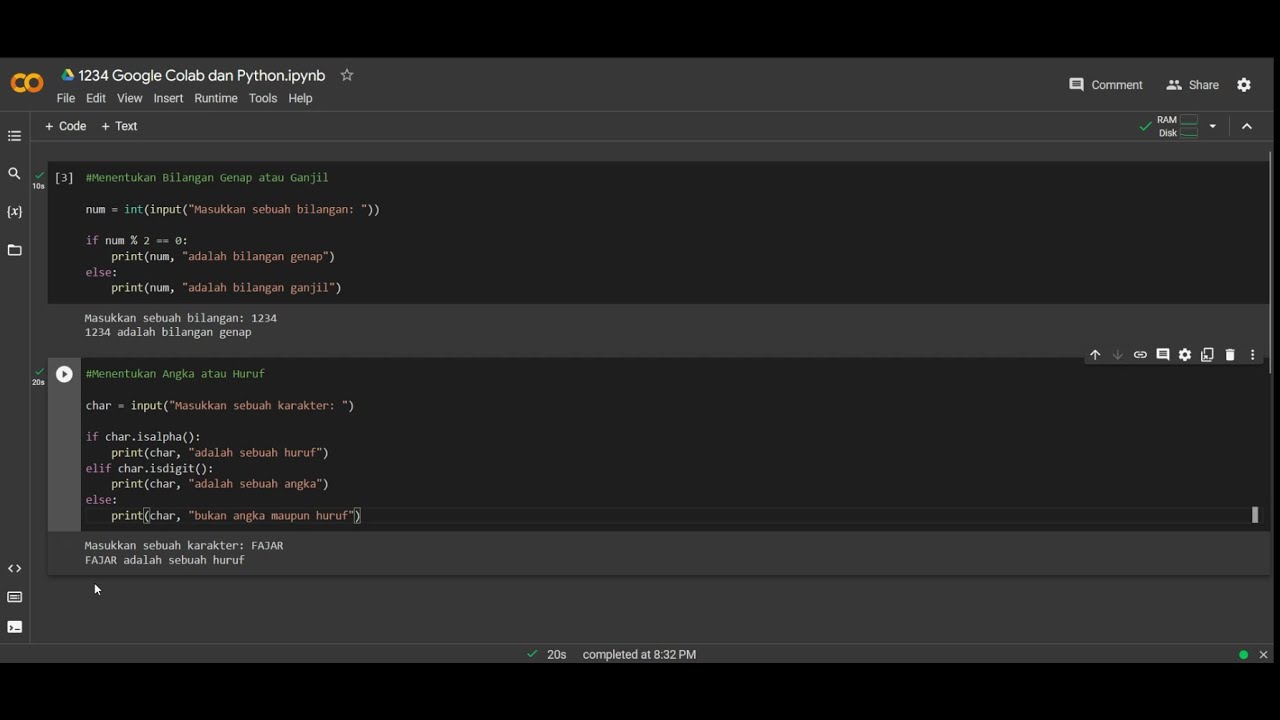The image size is (1280, 720).
Task: Open the Terminal panel icon
Action: pos(14,627)
